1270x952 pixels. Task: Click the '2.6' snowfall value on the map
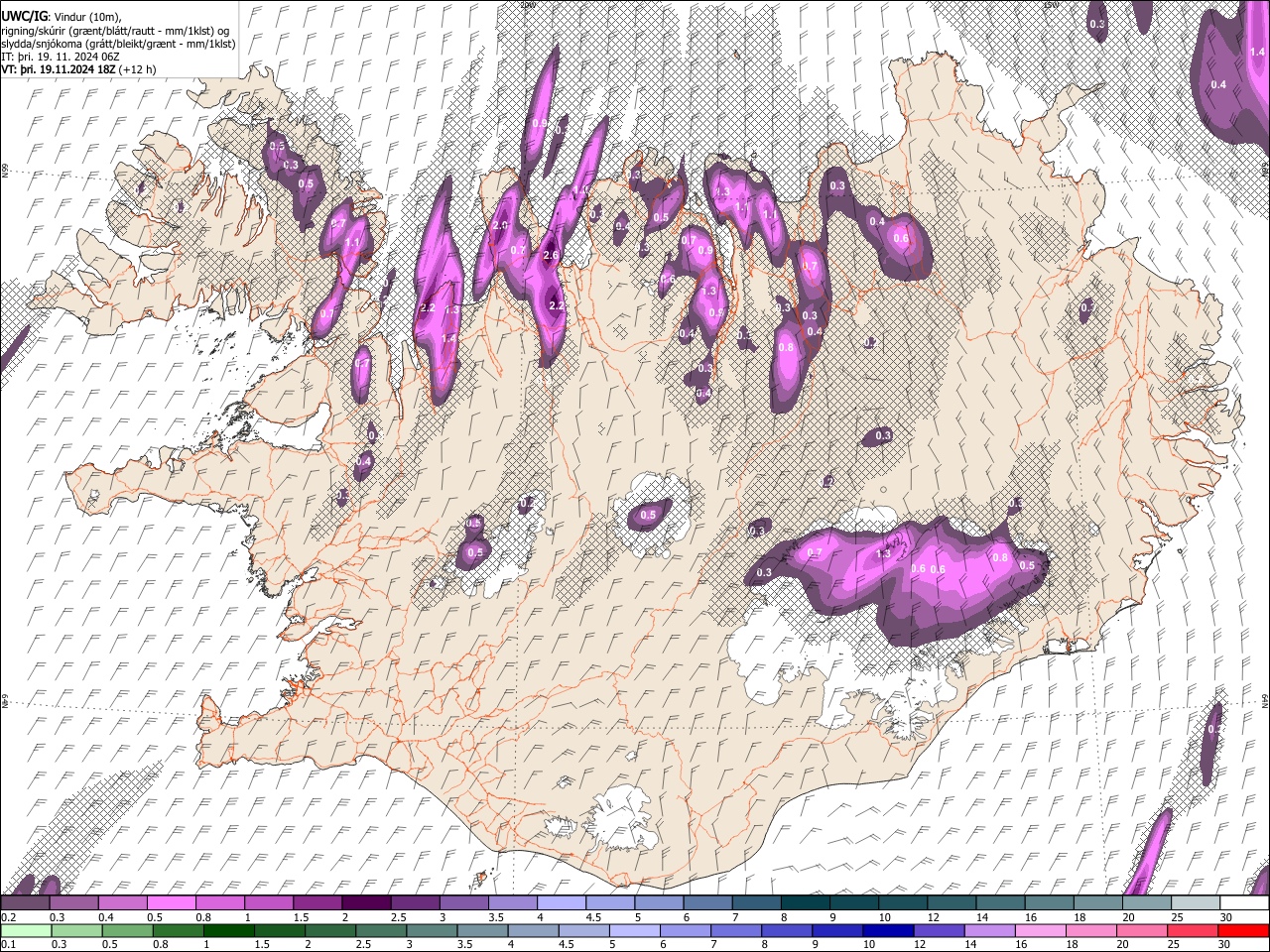coord(553,256)
